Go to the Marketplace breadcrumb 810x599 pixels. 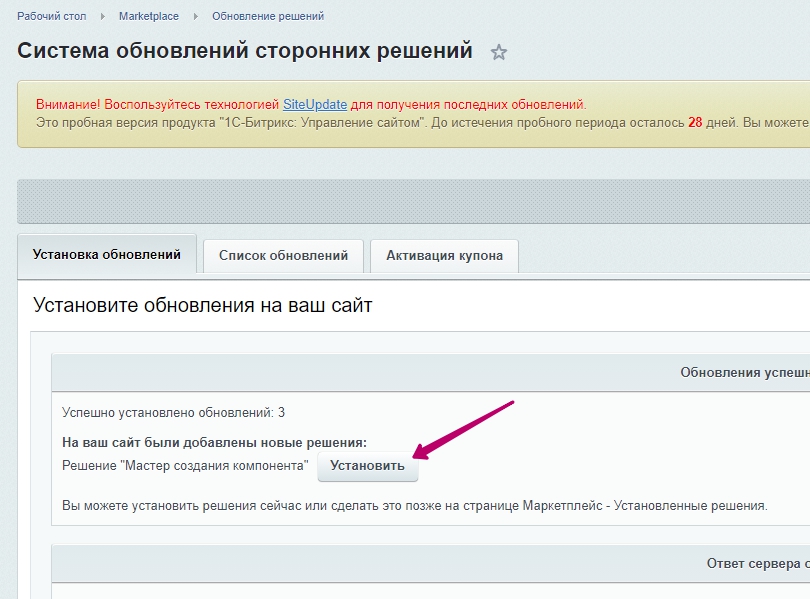pos(149,16)
